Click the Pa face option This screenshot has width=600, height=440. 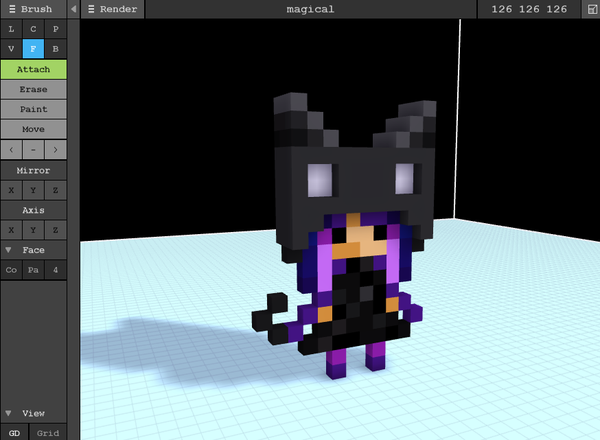pyautogui.click(x=33, y=270)
